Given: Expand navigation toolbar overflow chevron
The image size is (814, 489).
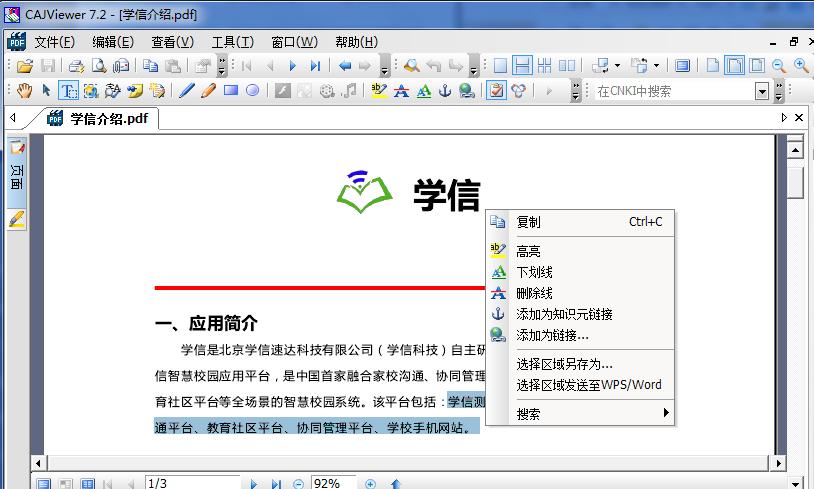Looking at the screenshot, I should [385, 66].
